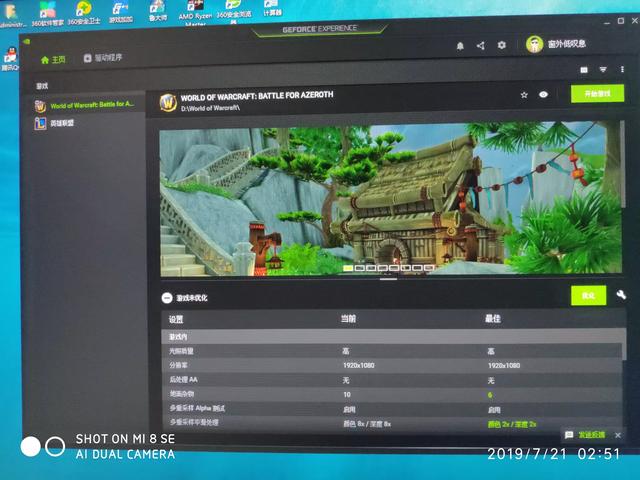The width and height of the screenshot is (640, 480).
Task: Click the share icon in header
Action: [x=480, y=45]
